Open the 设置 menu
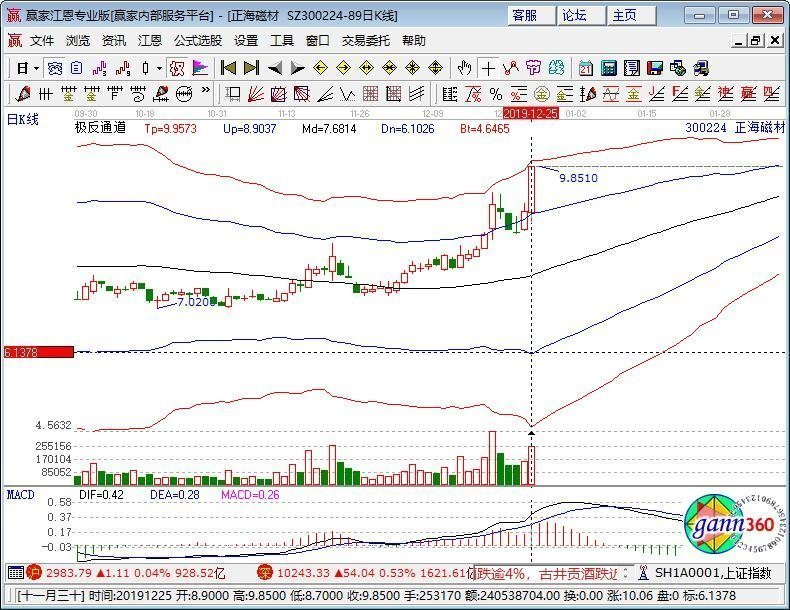The image size is (790, 610). pyautogui.click(x=246, y=40)
